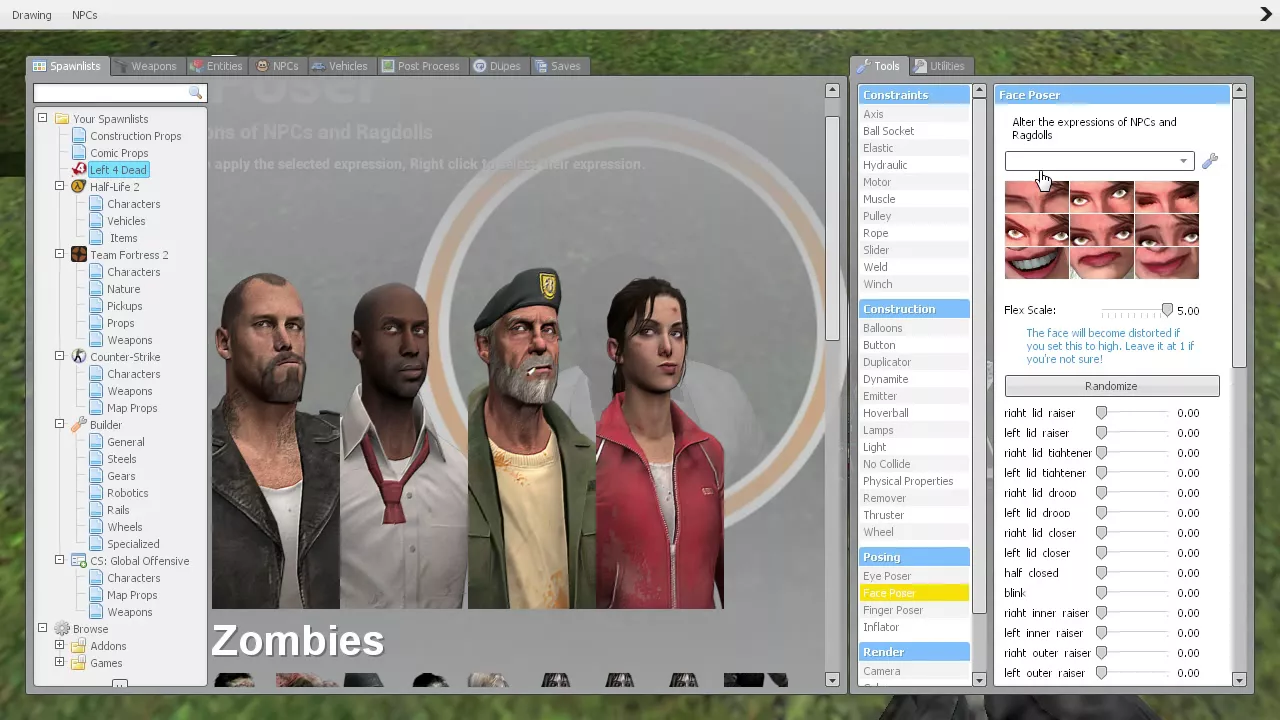Select the Counter-Strike game icon
Screen dimensions: 1280x720
pos(79,357)
